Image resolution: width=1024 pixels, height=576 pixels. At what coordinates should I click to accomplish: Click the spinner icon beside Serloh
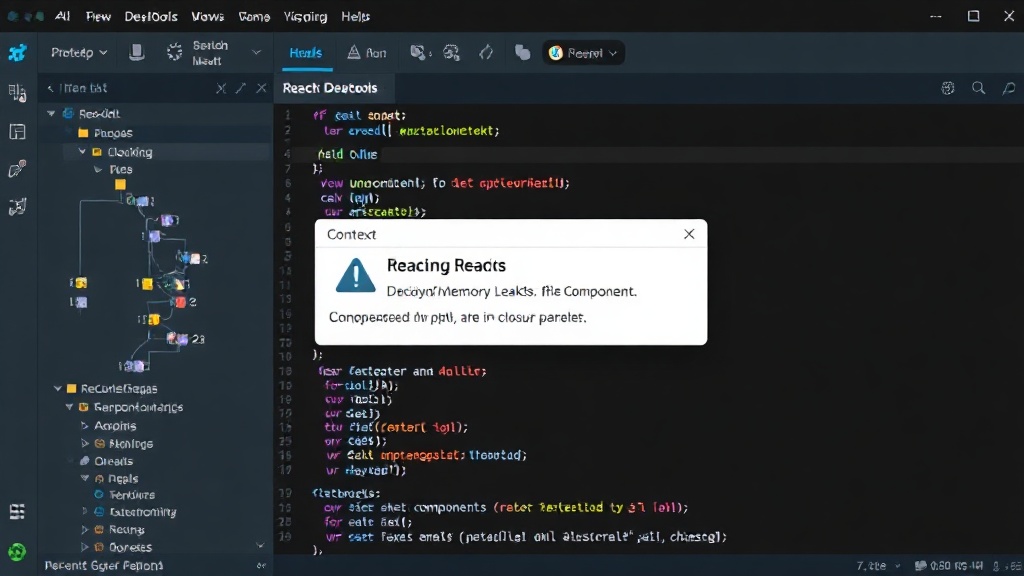[174, 52]
